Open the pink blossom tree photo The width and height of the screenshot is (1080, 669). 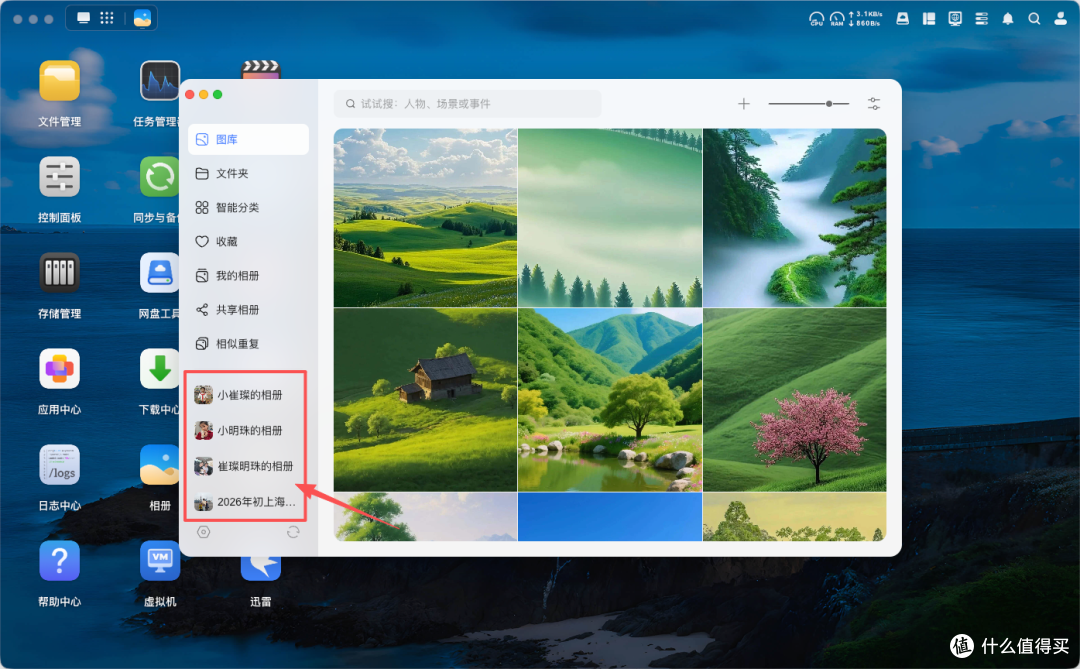point(795,400)
